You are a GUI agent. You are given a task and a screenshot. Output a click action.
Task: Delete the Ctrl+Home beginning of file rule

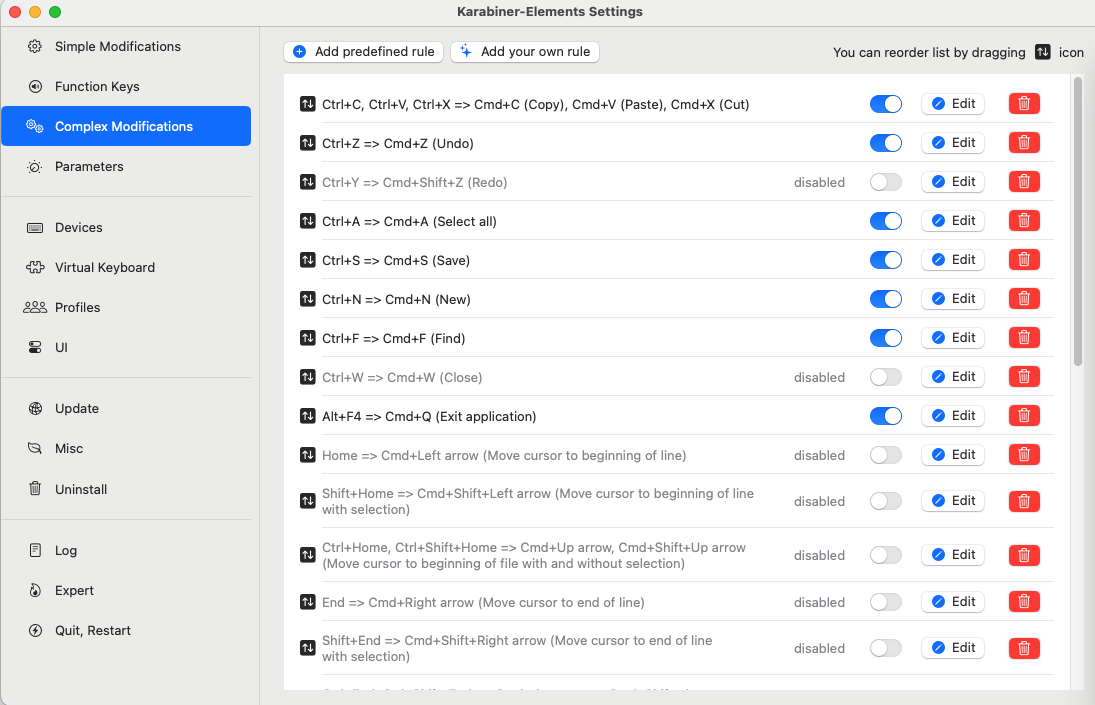click(x=1024, y=555)
